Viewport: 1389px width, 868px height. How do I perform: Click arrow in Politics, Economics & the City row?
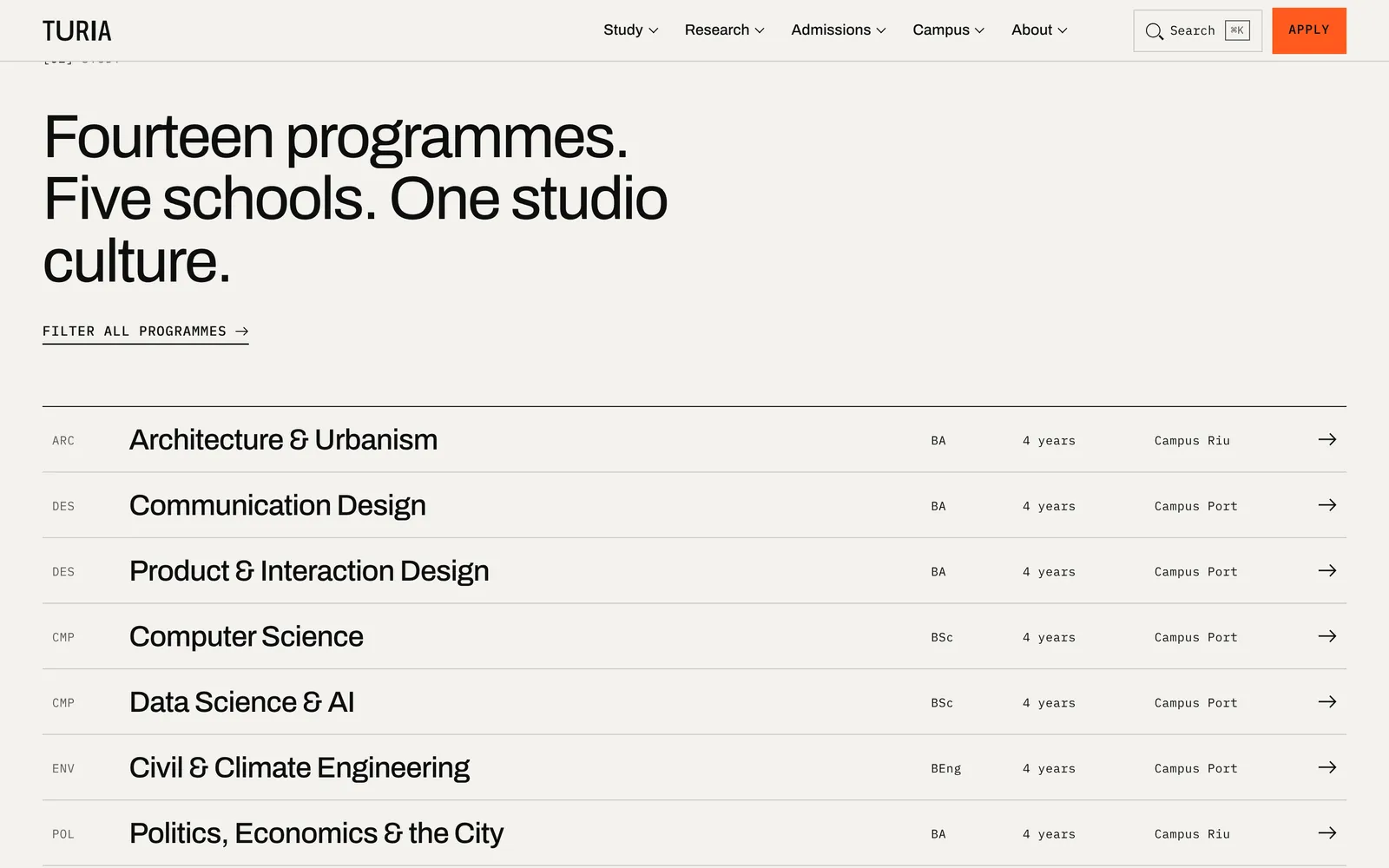(1326, 832)
